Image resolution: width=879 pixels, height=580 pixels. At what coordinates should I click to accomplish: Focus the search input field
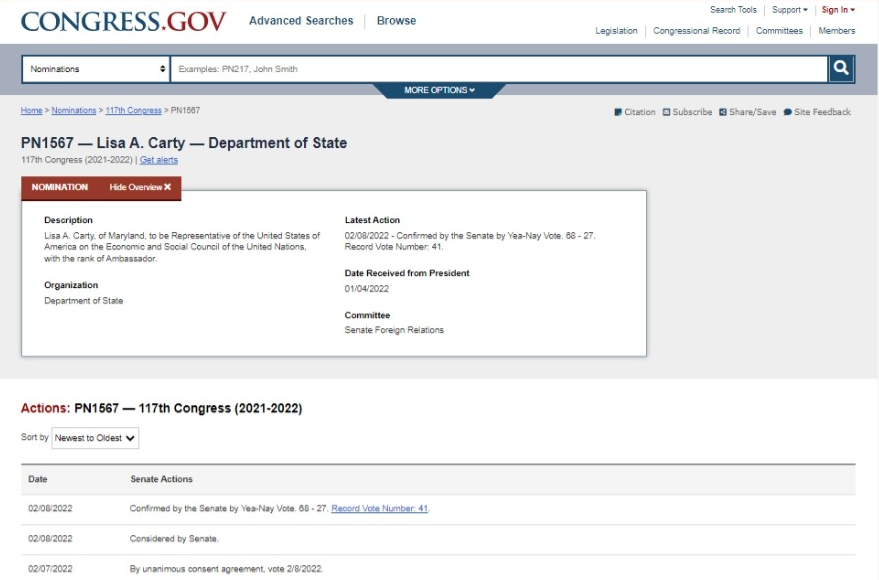[499, 69]
